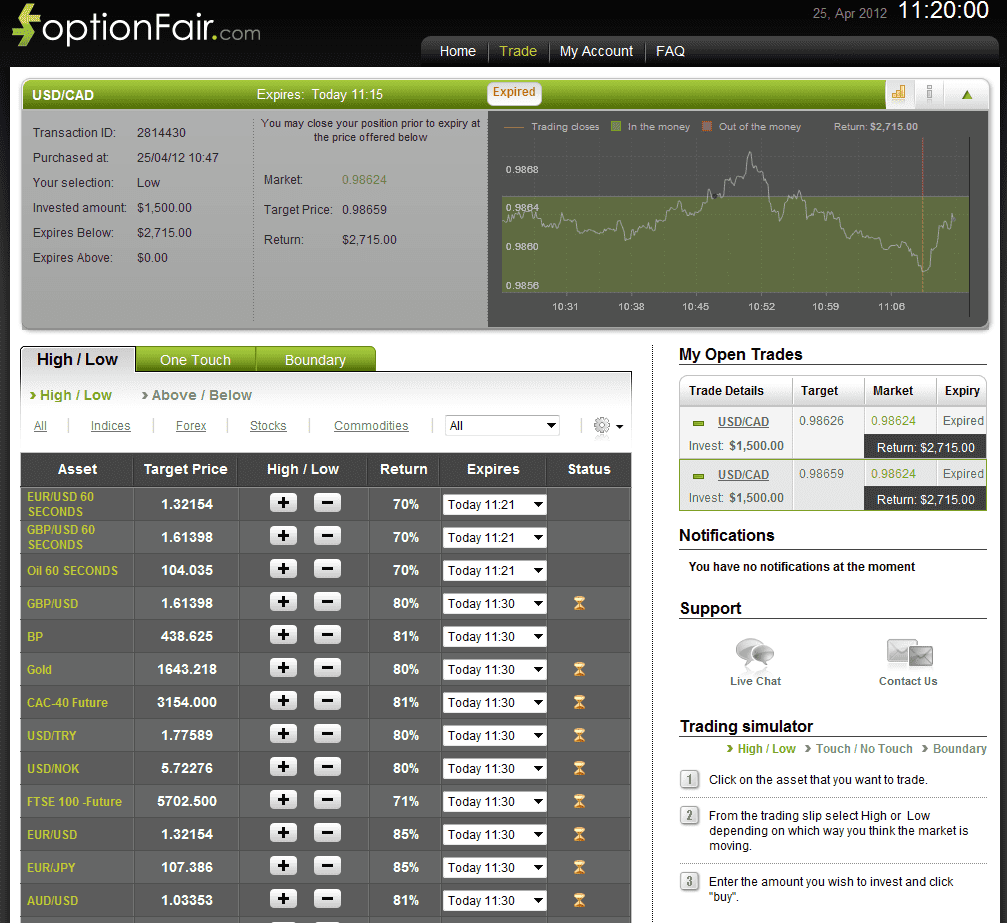Viewport: 1007px width, 923px height.
Task: Open trade settings via the gear icon
Action: [601, 425]
